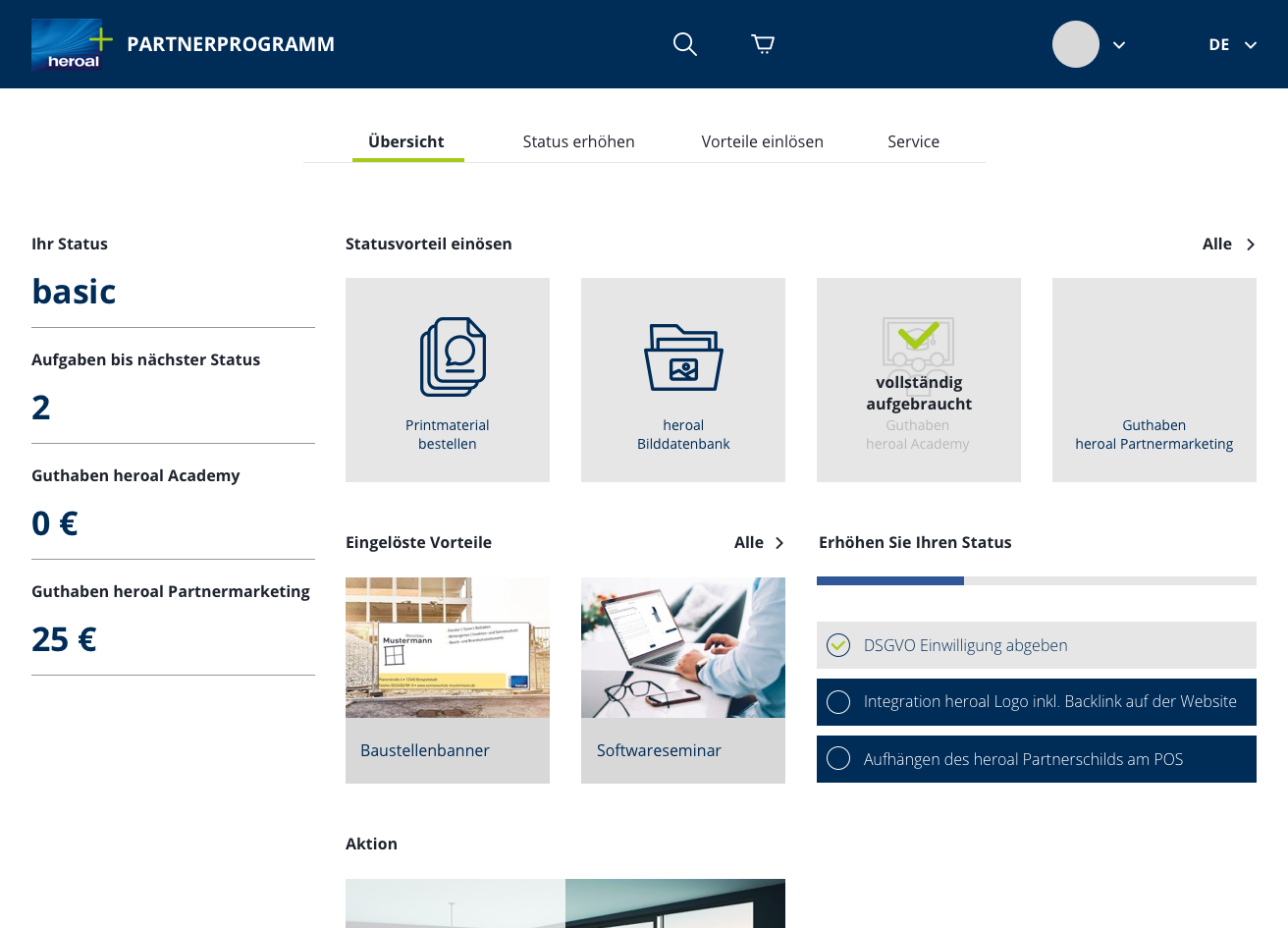
Task: Open the Softwareseminar laptop thumbnail
Action: point(683,647)
